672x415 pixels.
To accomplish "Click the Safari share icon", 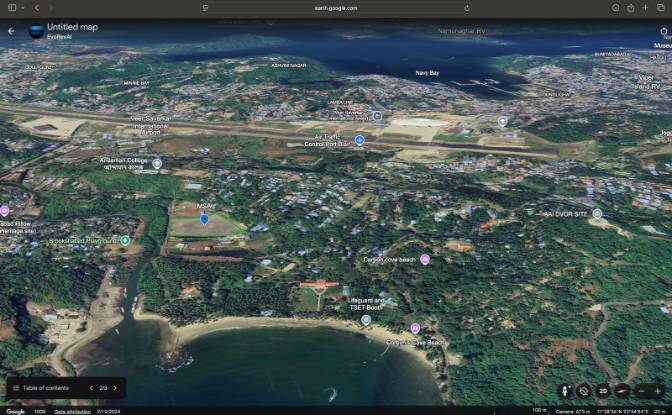I will pos(630,8).
